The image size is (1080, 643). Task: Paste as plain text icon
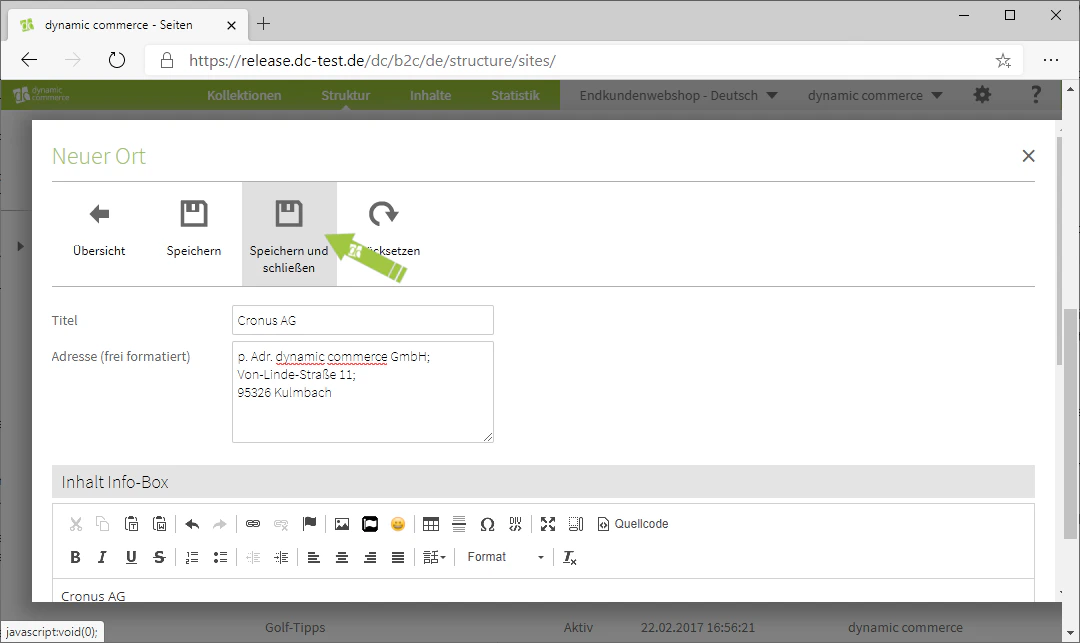point(132,524)
